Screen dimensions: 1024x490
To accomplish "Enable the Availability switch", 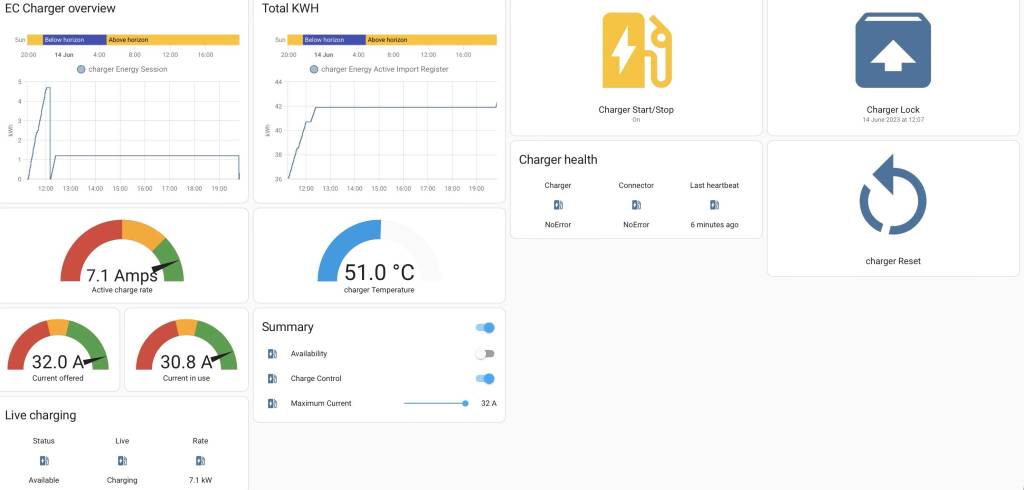I will (x=485, y=354).
